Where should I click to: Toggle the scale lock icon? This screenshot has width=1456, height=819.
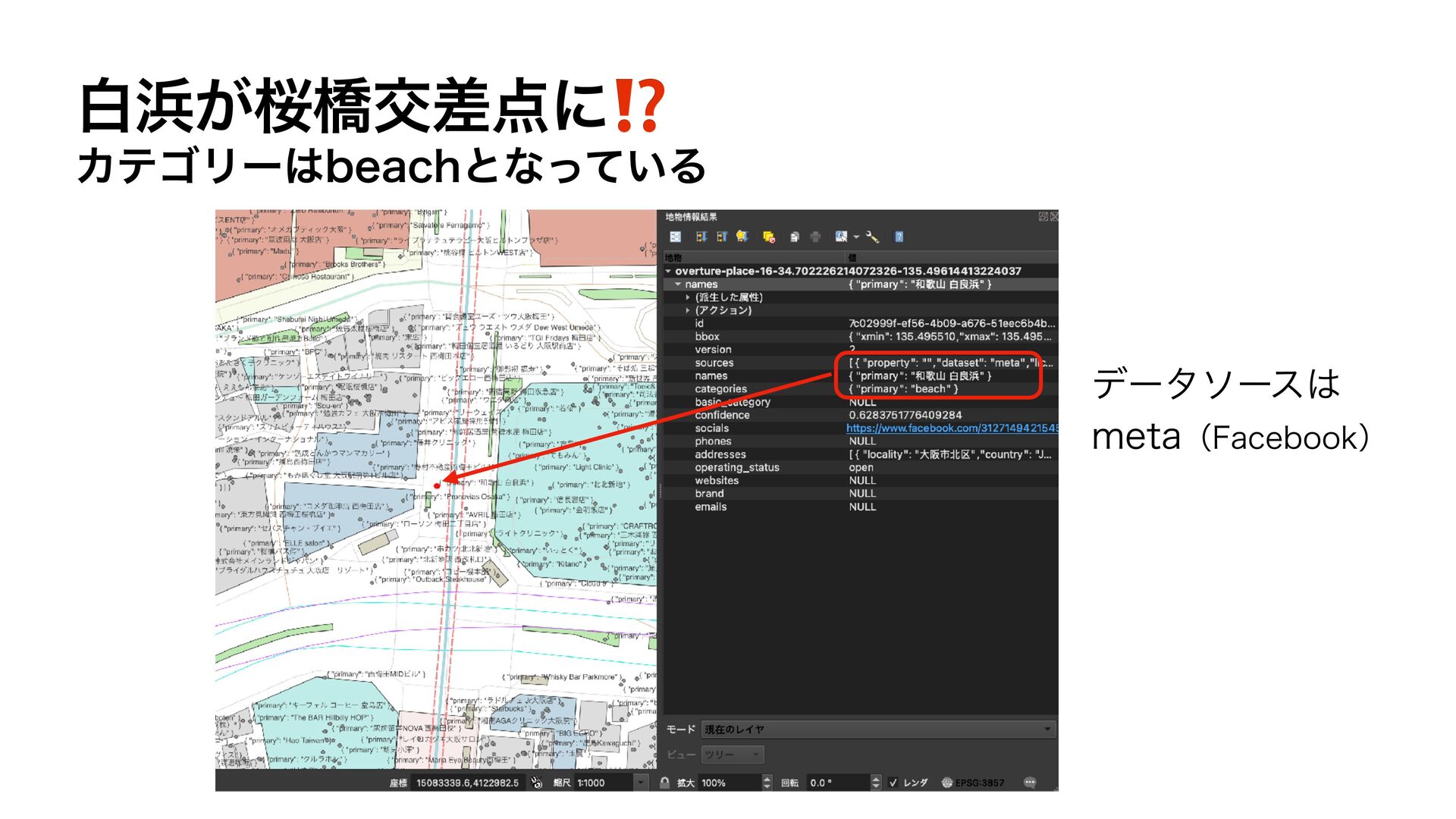click(x=664, y=783)
